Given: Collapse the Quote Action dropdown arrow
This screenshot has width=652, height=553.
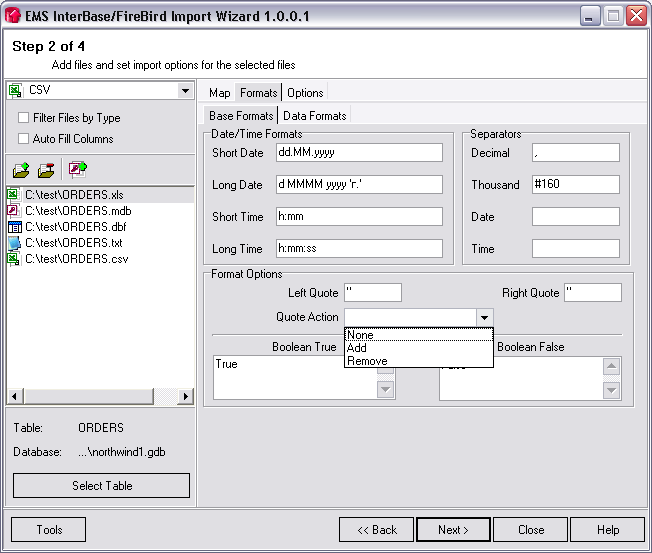Looking at the screenshot, I should pos(484,318).
